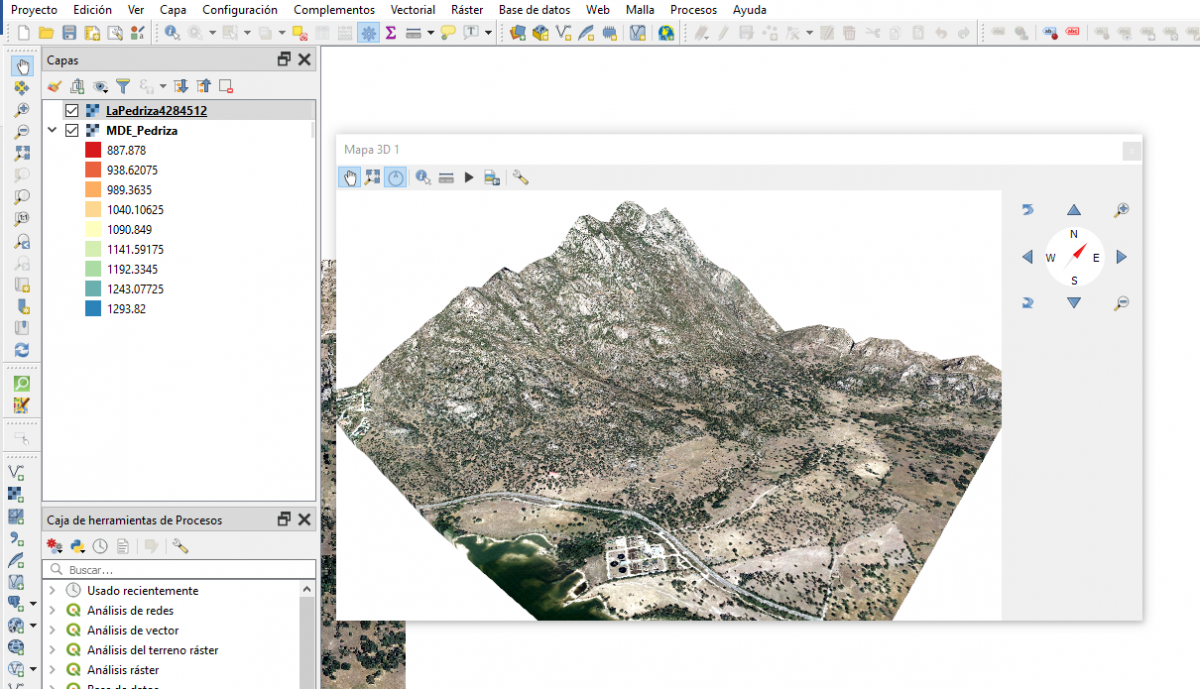Uncheck the MDE_Pedriza layer visibility

pos(71,130)
